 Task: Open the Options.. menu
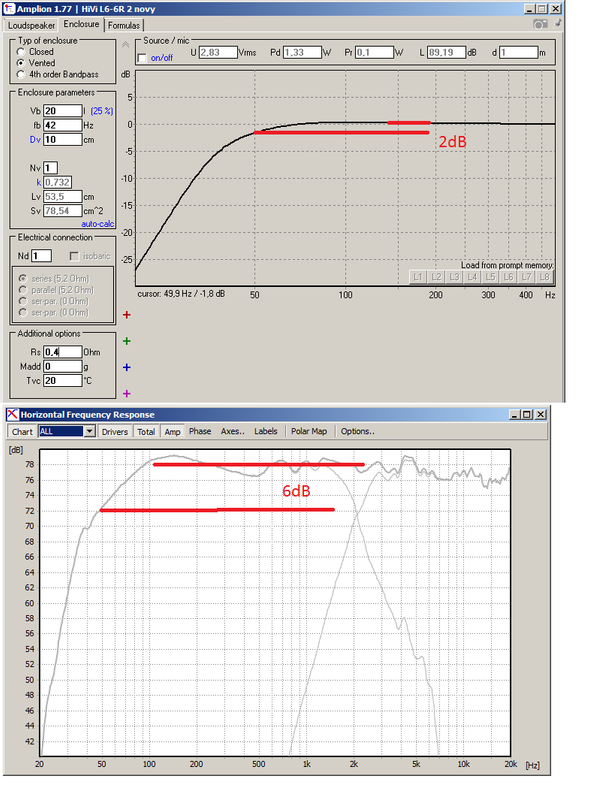(358, 431)
